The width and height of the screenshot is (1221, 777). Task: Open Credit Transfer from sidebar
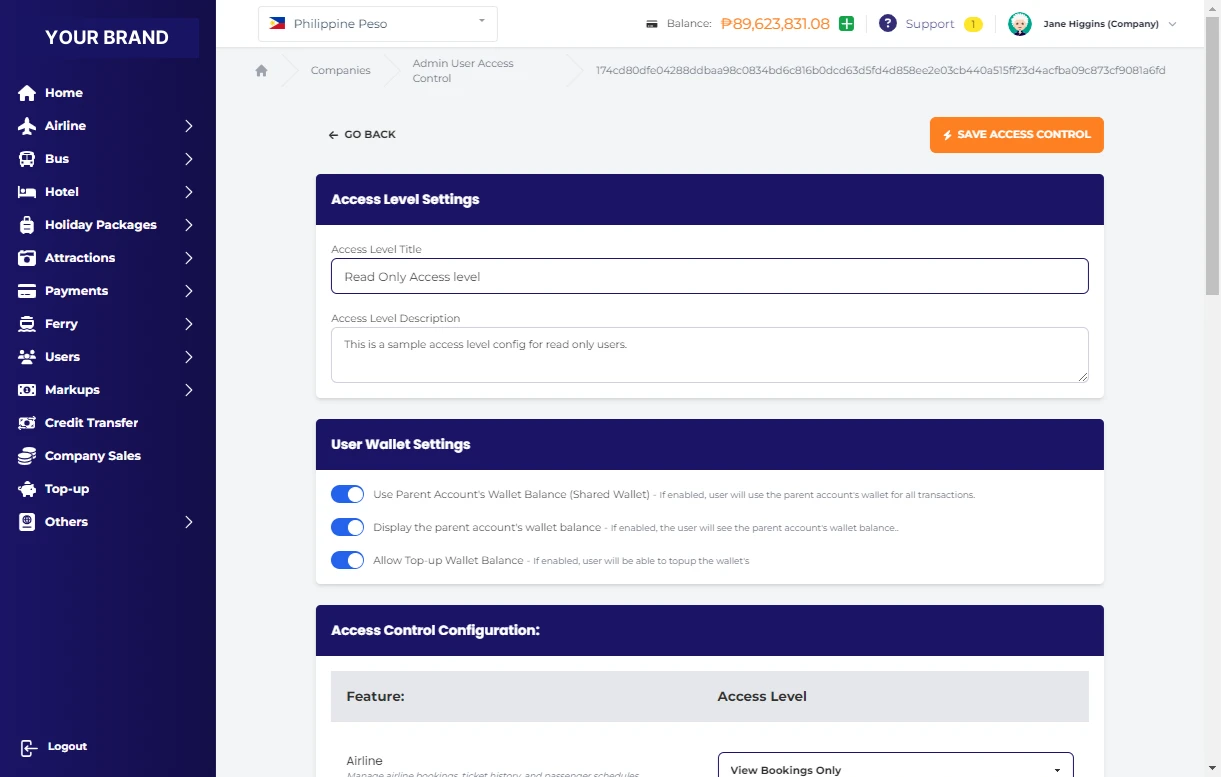(91, 423)
